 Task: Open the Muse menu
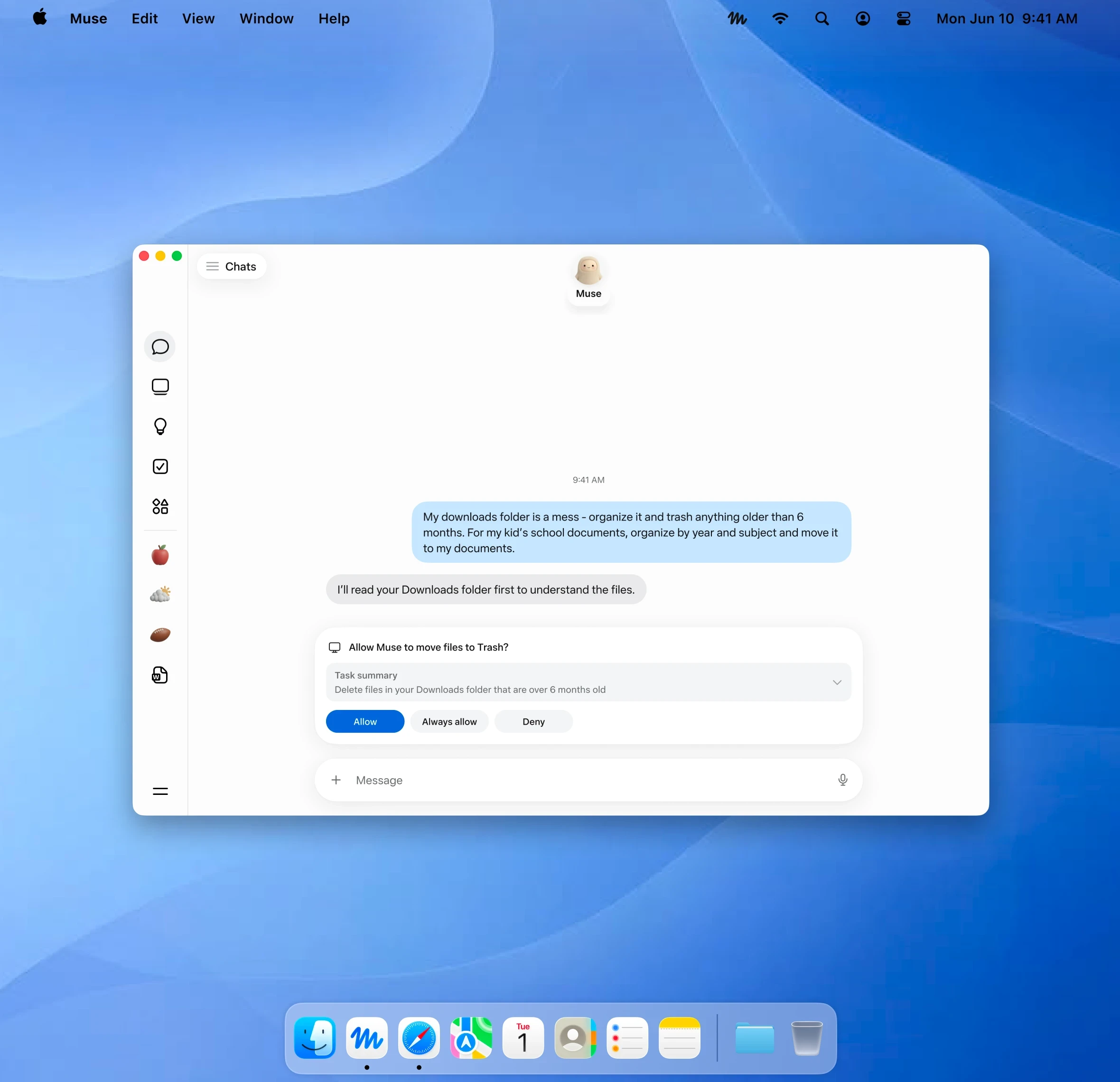point(89,19)
